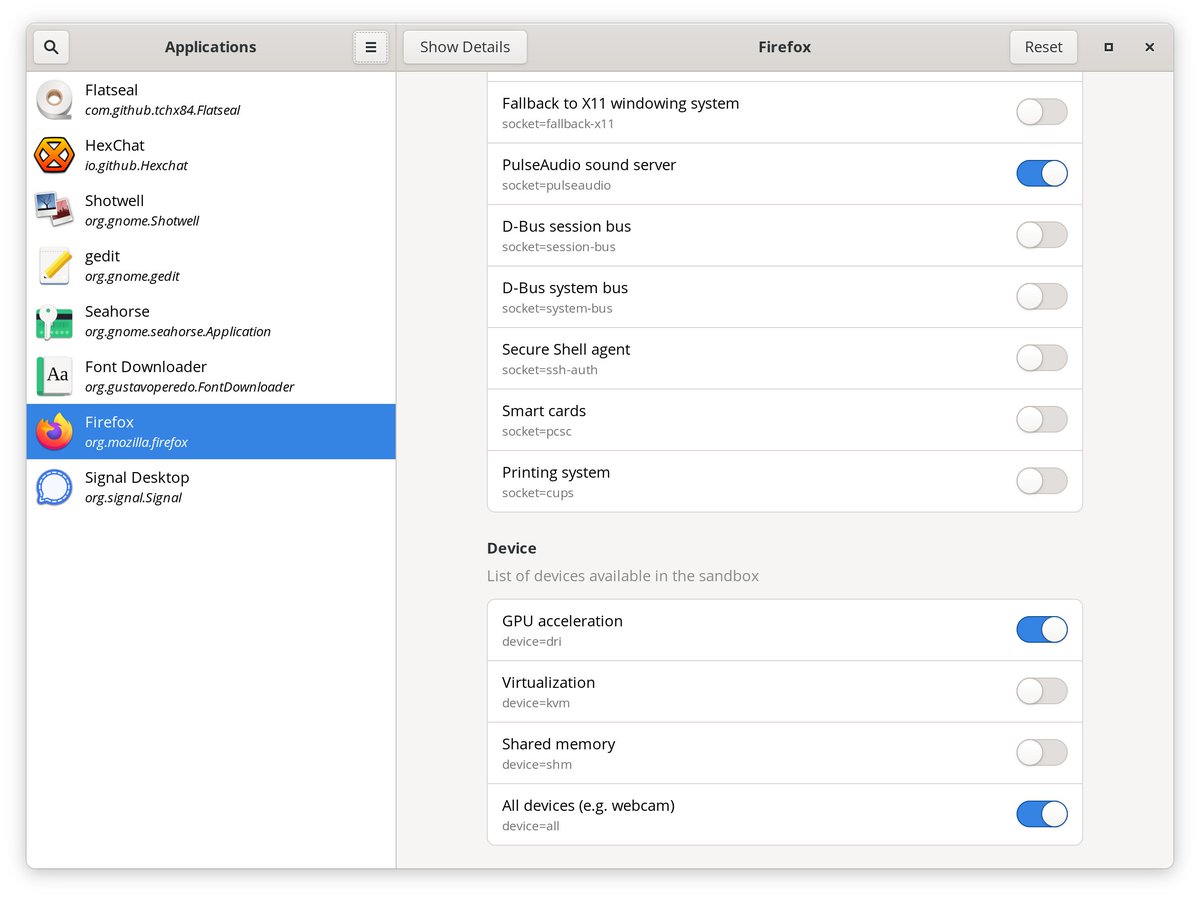Click the Reset button
The image size is (1200, 898).
pos(1043,47)
